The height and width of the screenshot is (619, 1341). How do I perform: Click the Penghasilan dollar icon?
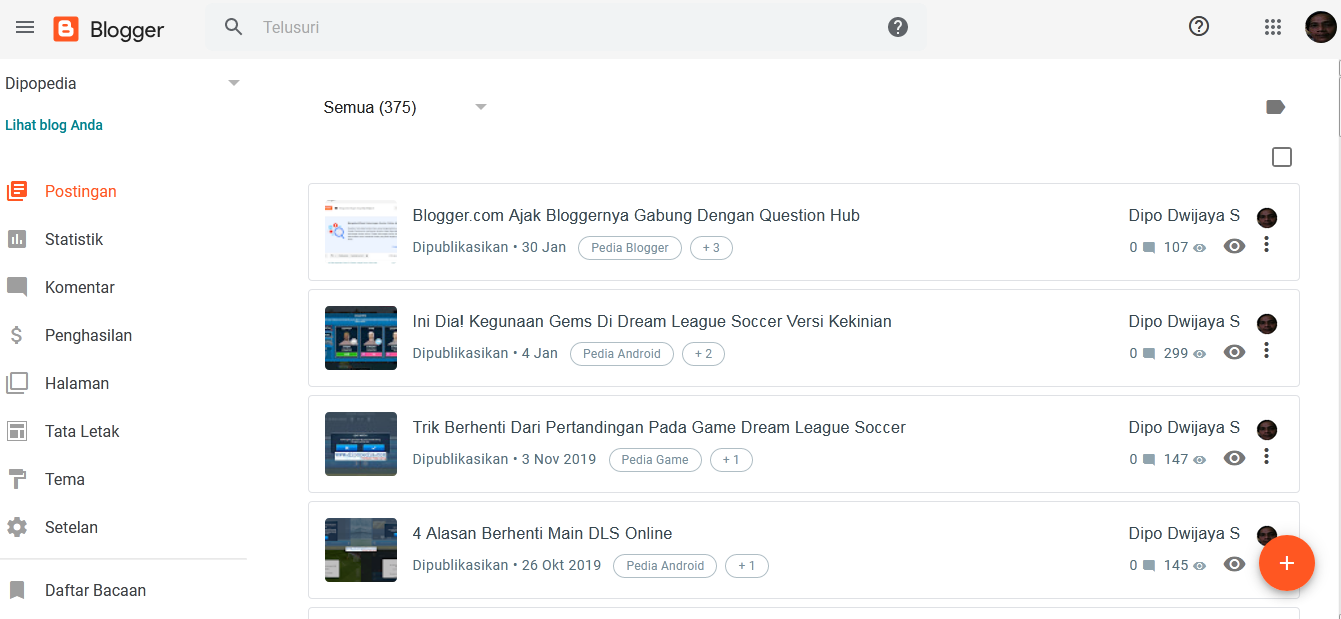click(17, 335)
